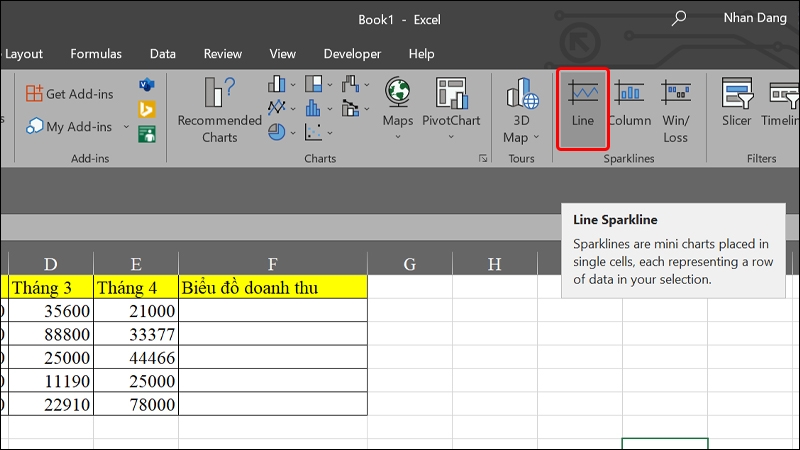This screenshot has width=800, height=450.
Task: Expand the Maps dropdown arrow
Action: pos(397,137)
